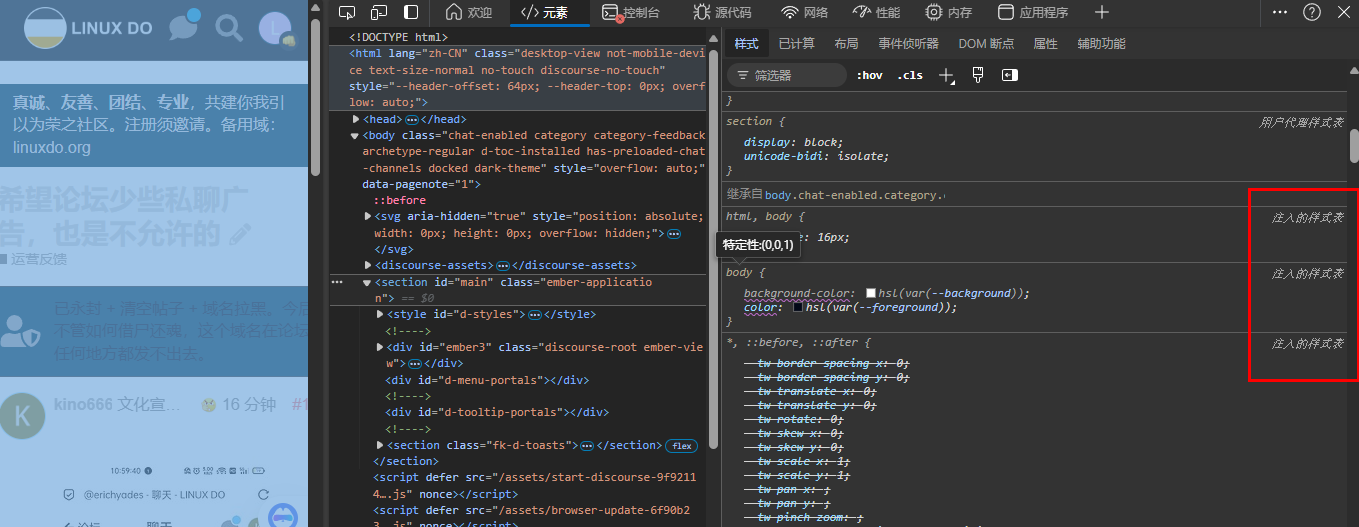Open the 已计算 computed styles tab
Screen dimensions: 1359x527
pos(796,44)
